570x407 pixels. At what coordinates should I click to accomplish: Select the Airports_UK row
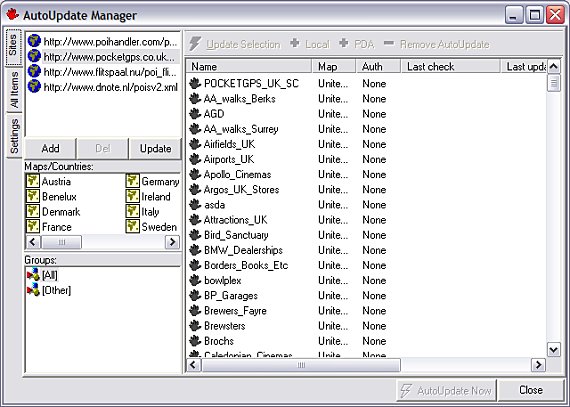(366, 159)
